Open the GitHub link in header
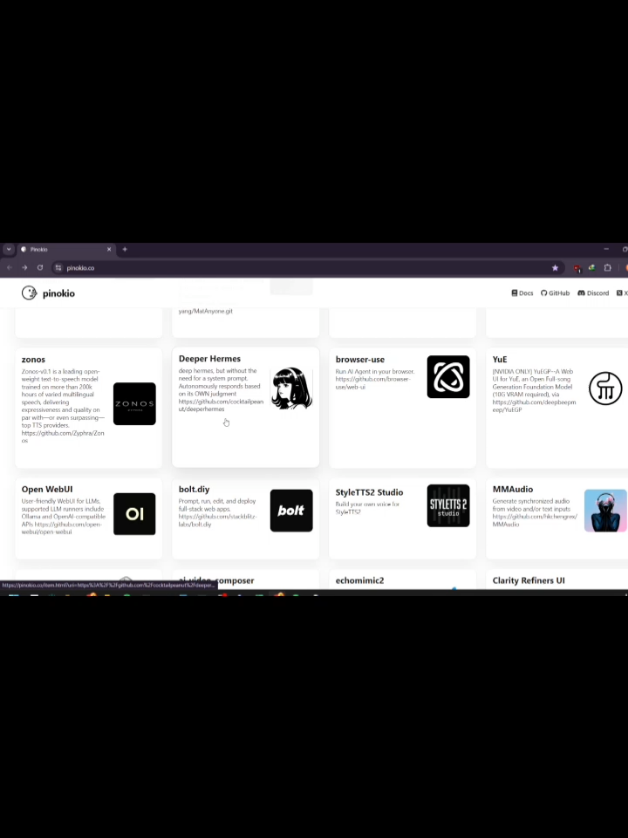The image size is (628, 838). 555,293
